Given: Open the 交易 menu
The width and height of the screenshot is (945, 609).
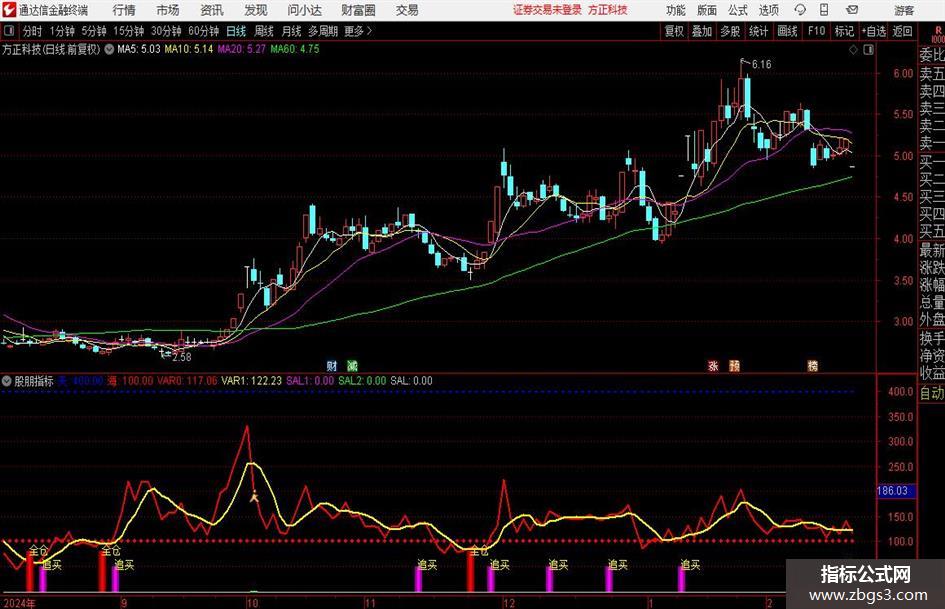Looking at the screenshot, I should click(407, 10).
